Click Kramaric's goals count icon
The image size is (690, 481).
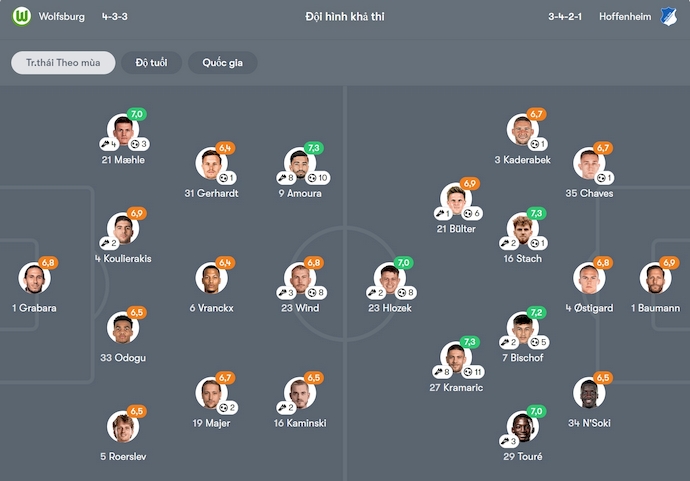click(x=468, y=372)
